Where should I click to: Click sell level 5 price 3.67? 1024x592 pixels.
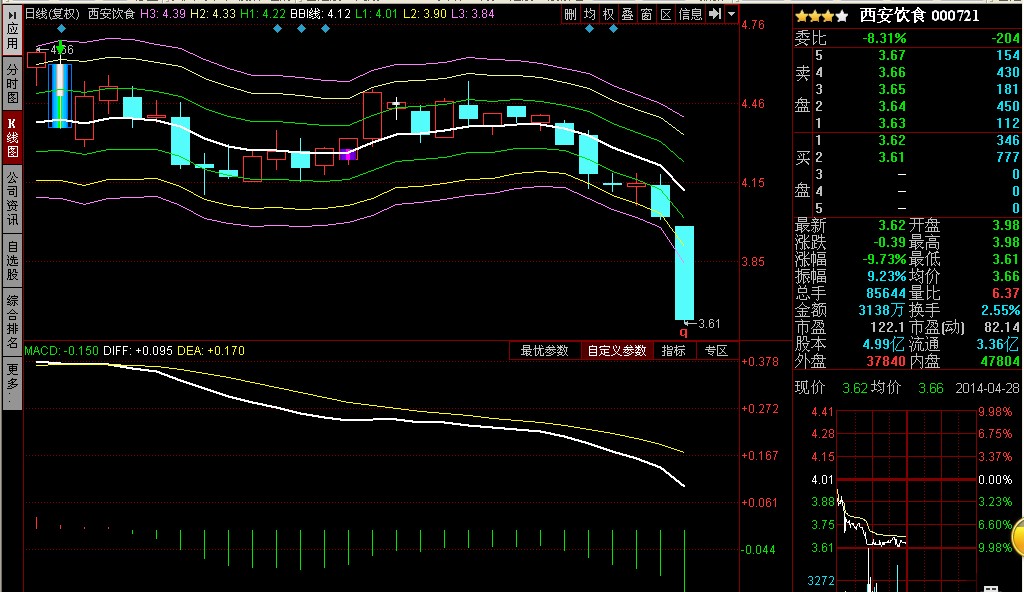click(x=892, y=56)
